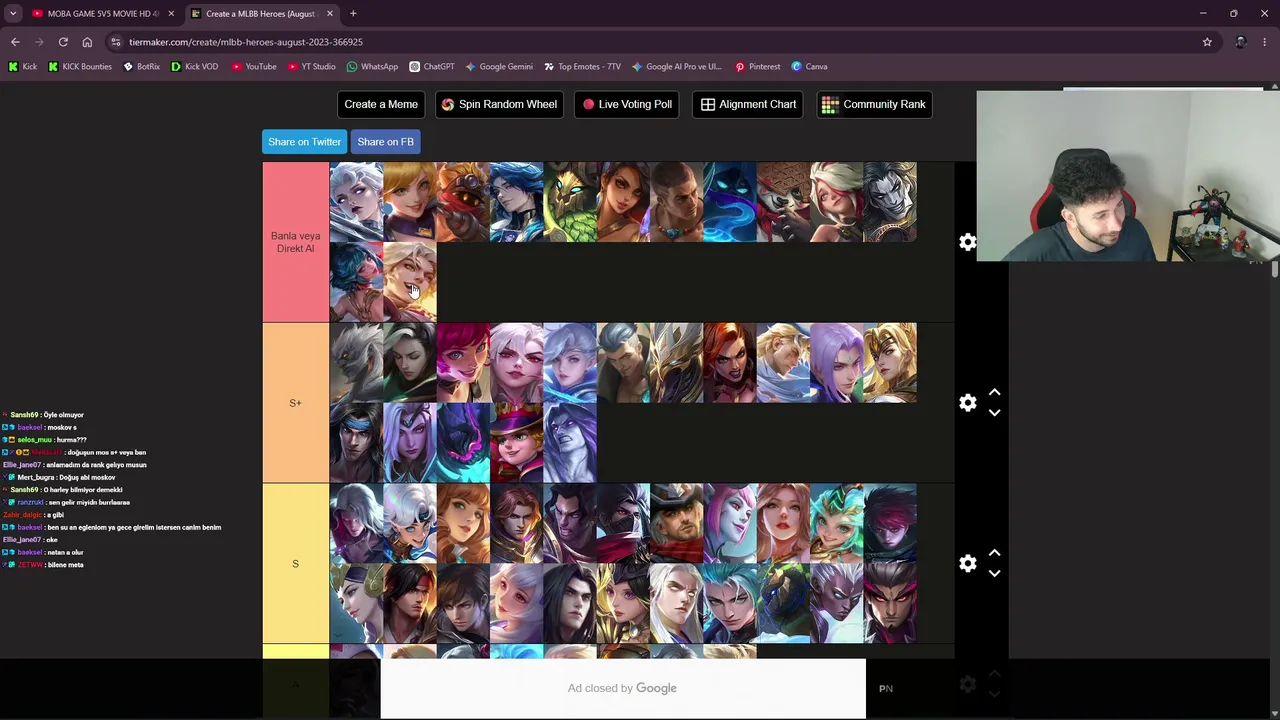This screenshot has width=1280, height=720.
Task: Open the Canva bookmark
Action: 809,67
